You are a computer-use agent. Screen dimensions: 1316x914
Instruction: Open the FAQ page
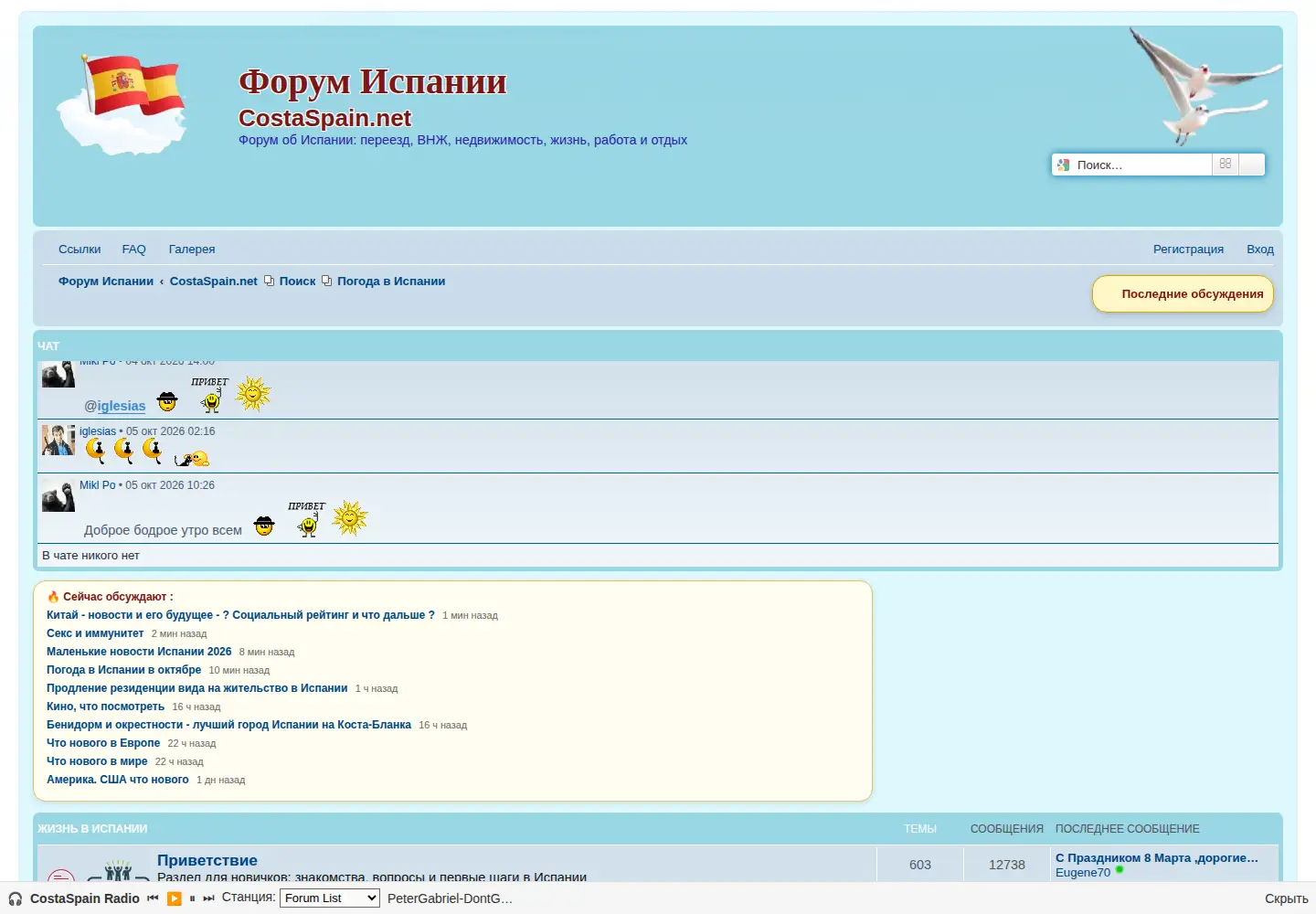coord(134,249)
